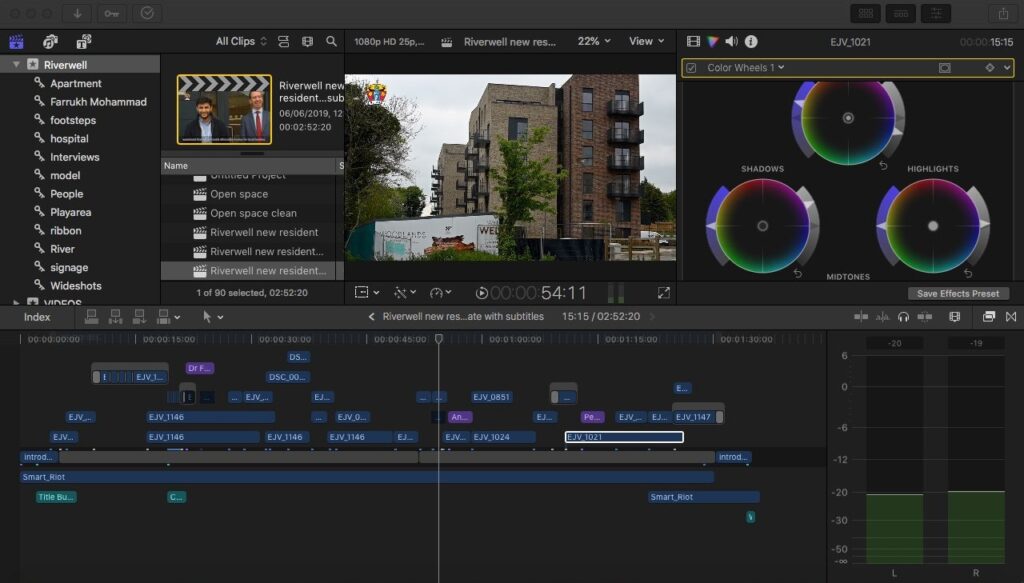This screenshot has width=1024, height=583.
Task: Toggle solo headphones icon in timeline
Action: [x=903, y=317]
